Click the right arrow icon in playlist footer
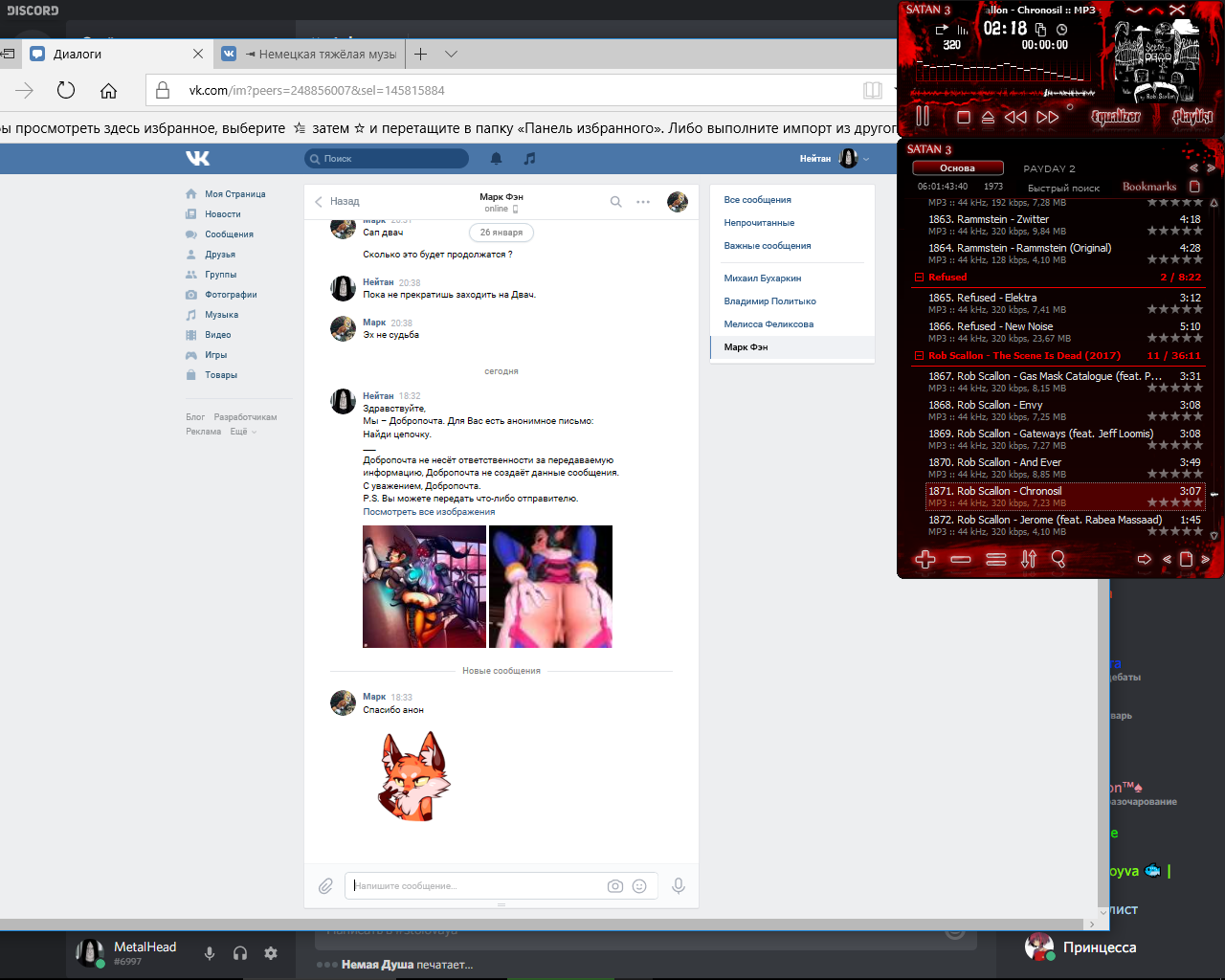Viewport: 1225px width, 980px height. coord(1144,559)
